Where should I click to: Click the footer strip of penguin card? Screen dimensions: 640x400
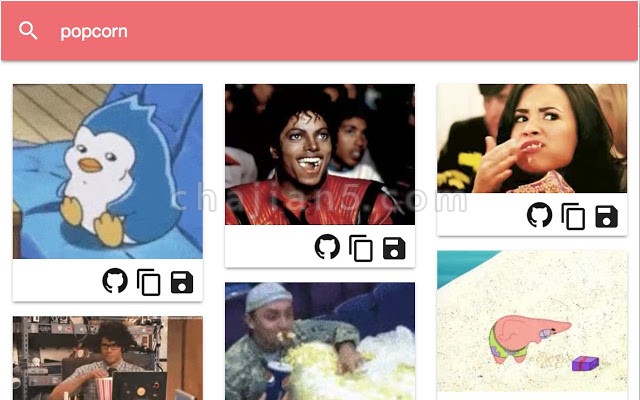pos(108,280)
